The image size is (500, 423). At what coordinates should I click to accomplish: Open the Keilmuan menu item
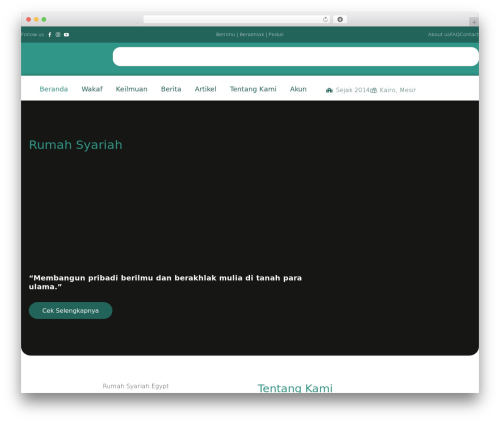coord(131,89)
